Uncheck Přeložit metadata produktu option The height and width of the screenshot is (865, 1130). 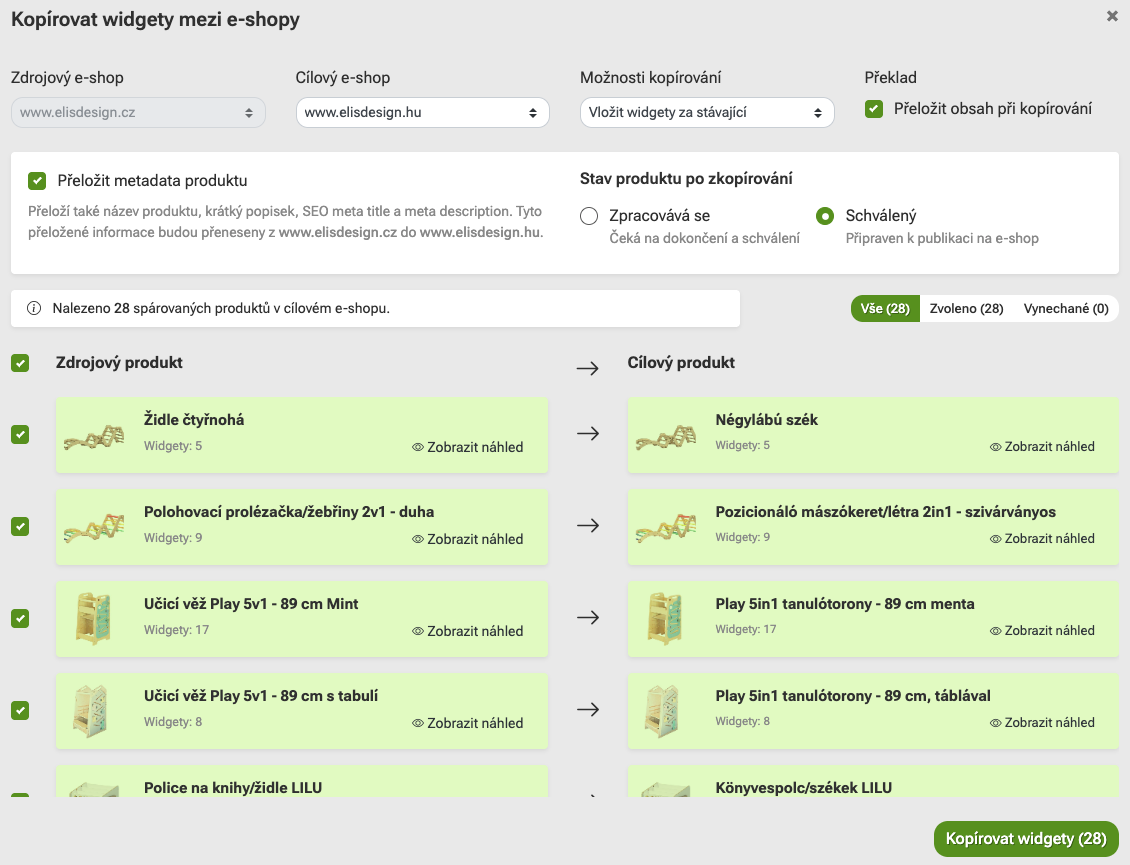point(37,181)
